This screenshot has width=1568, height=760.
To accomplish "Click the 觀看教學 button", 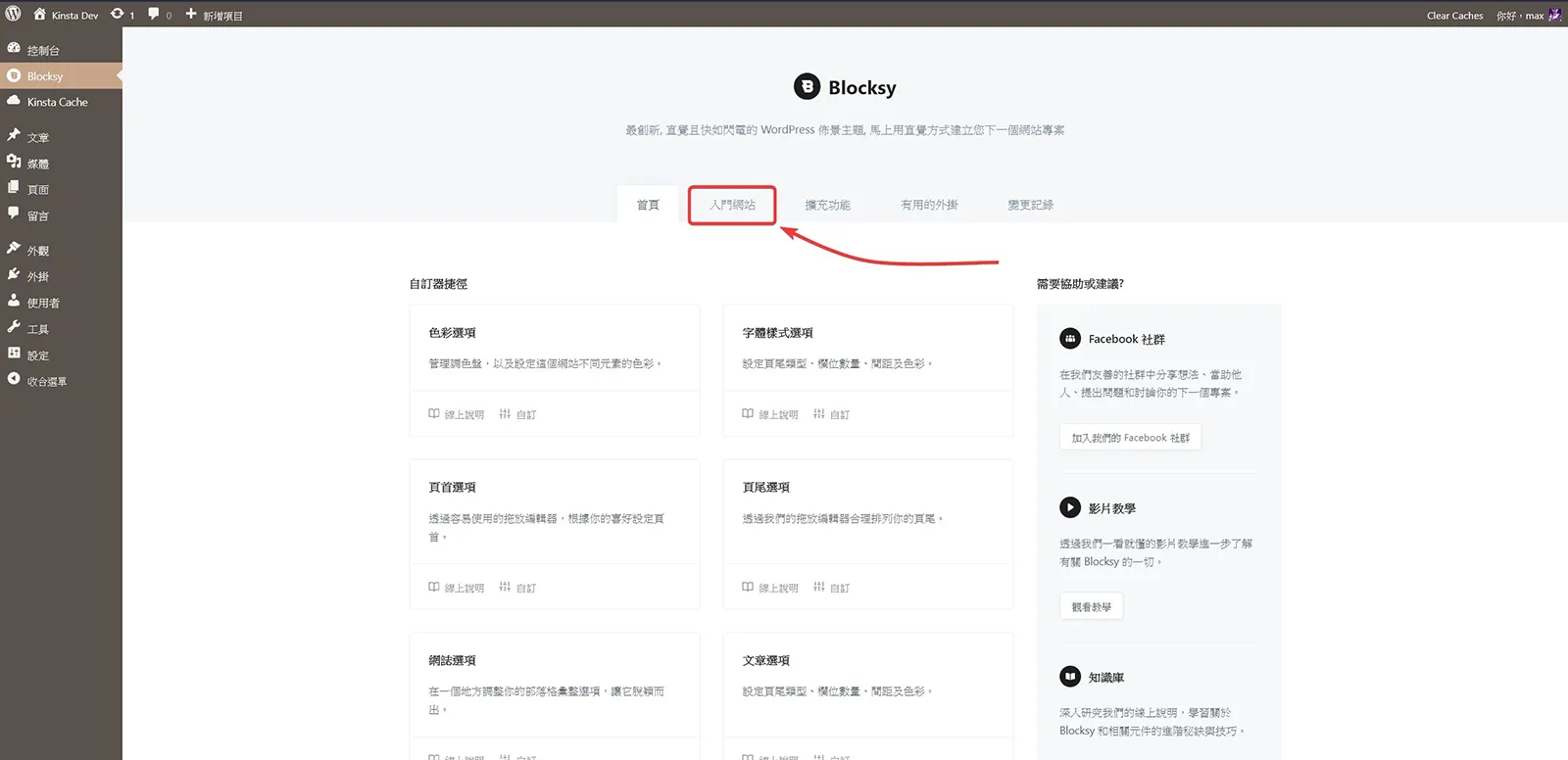I will (x=1092, y=607).
